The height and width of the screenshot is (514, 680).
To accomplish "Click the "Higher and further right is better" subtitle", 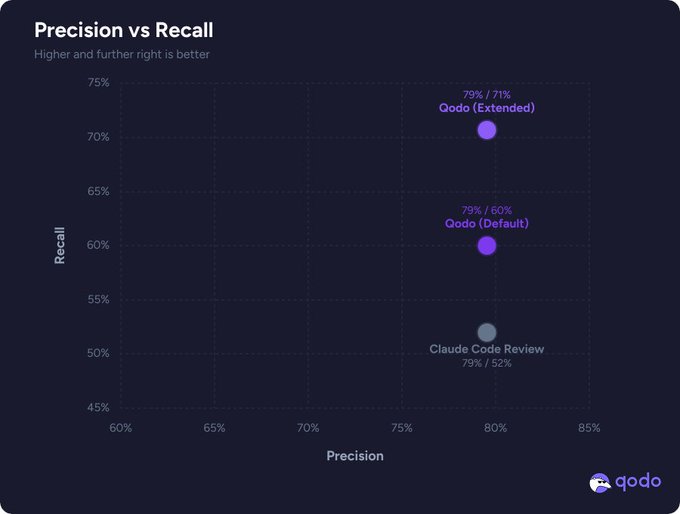I will pyautogui.click(x=122, y=54).
